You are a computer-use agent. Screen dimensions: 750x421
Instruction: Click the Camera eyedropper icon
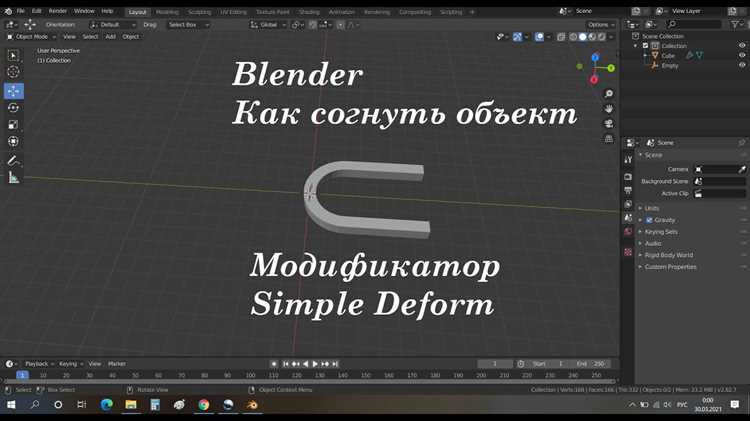[x=742, y=169]
